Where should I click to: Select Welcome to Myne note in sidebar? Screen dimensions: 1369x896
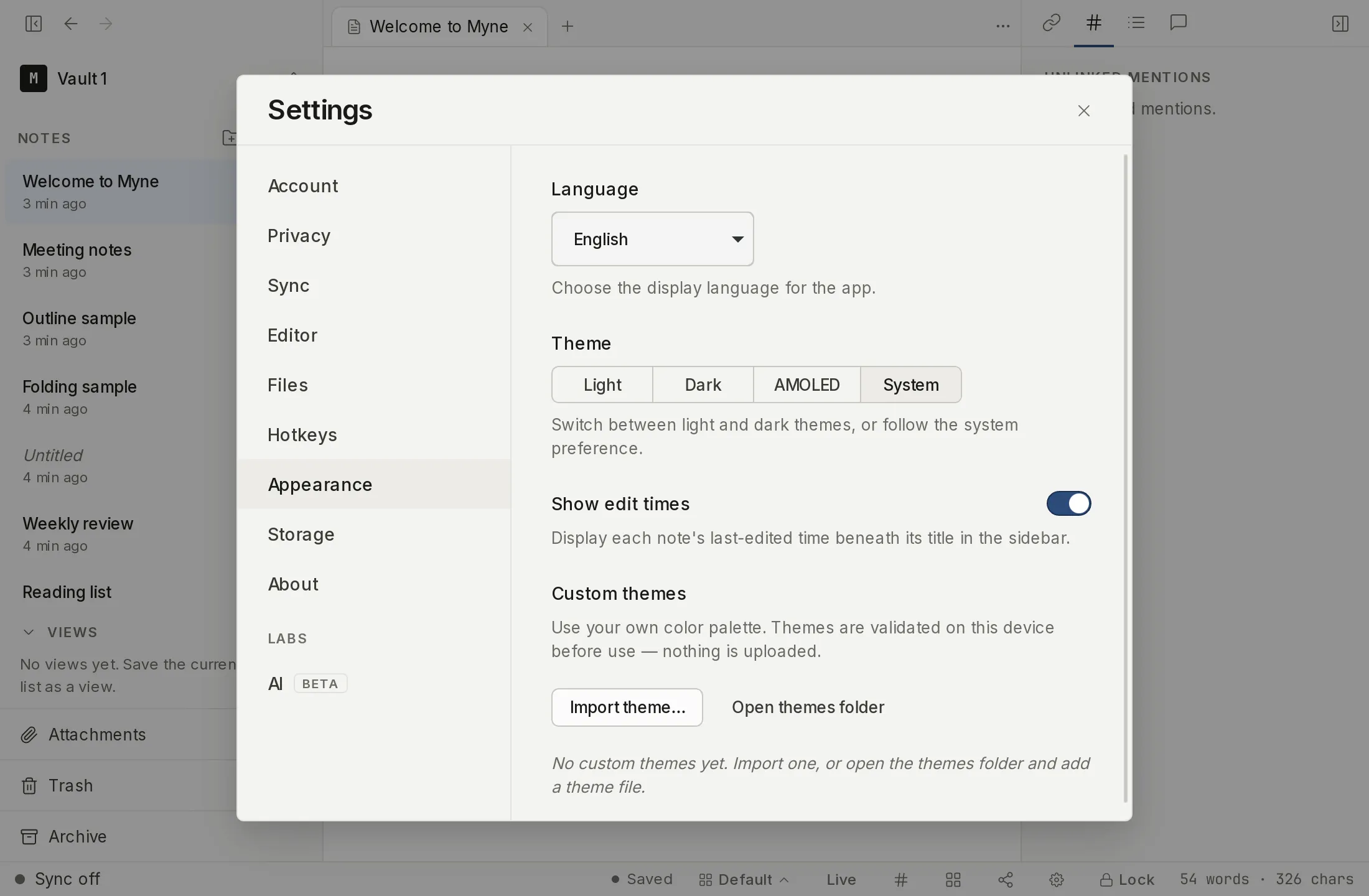(x=121, y=192)
